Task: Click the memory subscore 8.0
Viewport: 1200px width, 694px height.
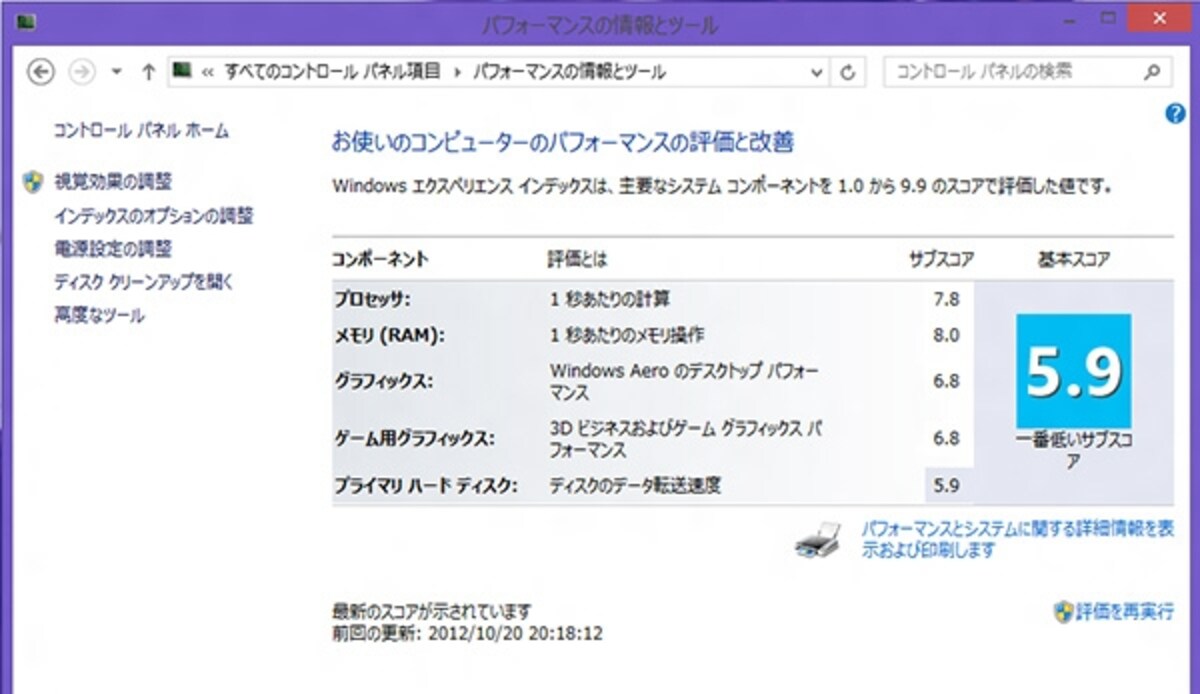Action: coord(945,334)
